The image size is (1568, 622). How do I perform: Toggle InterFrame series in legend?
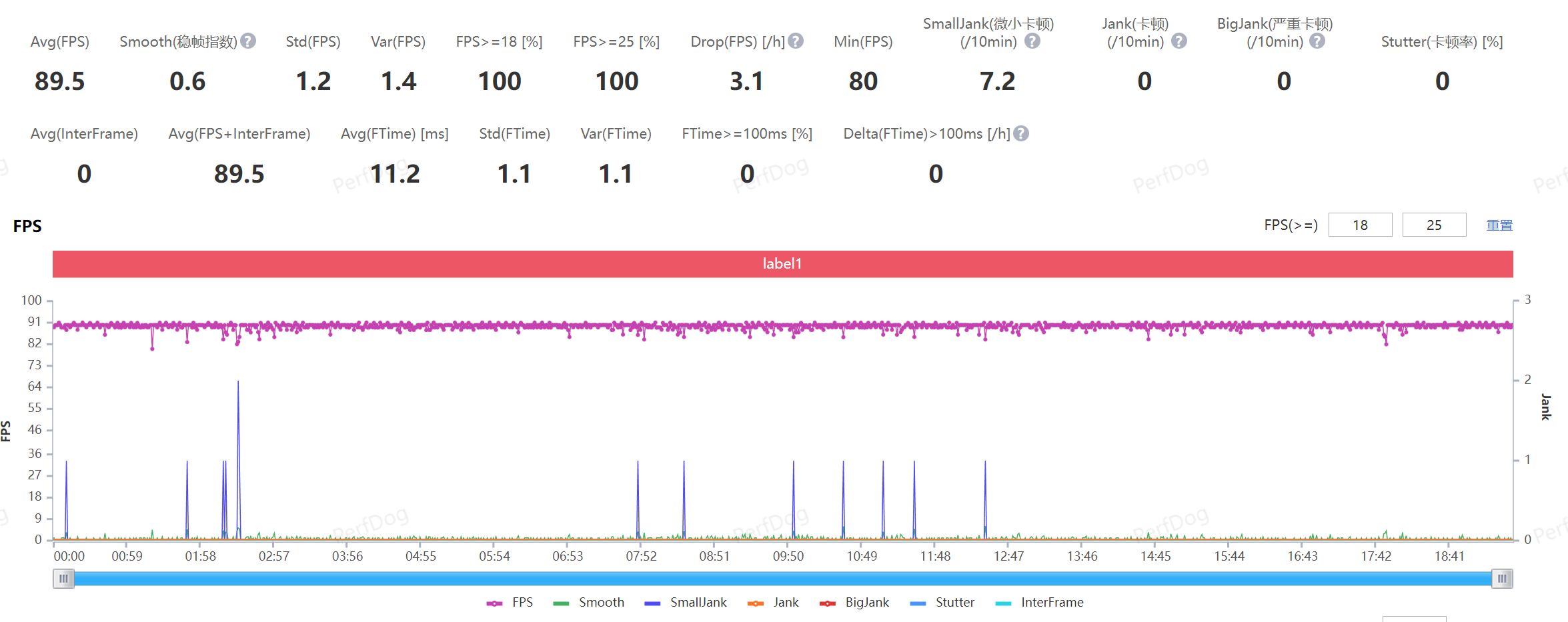pyautogui.click(x=1039, y=603)
